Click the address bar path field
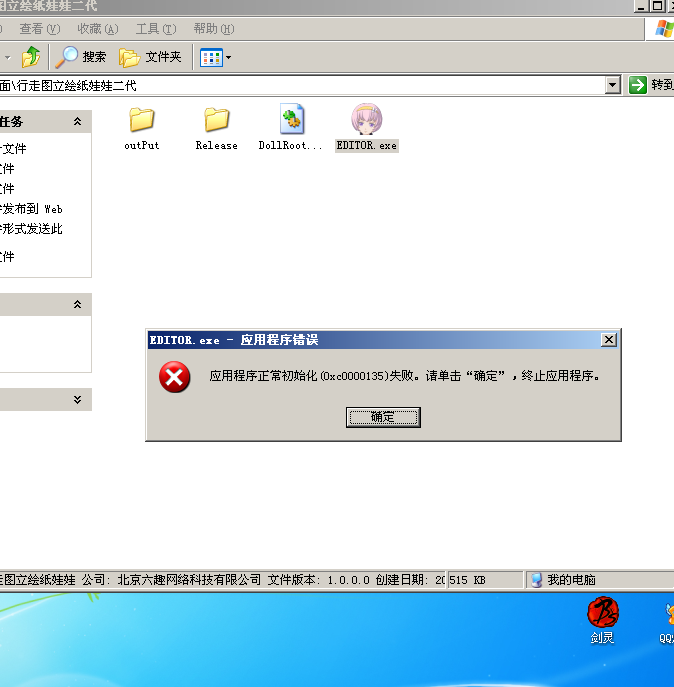Image resolution: width=674 pixels, height=687 pixels. point(302,85)
